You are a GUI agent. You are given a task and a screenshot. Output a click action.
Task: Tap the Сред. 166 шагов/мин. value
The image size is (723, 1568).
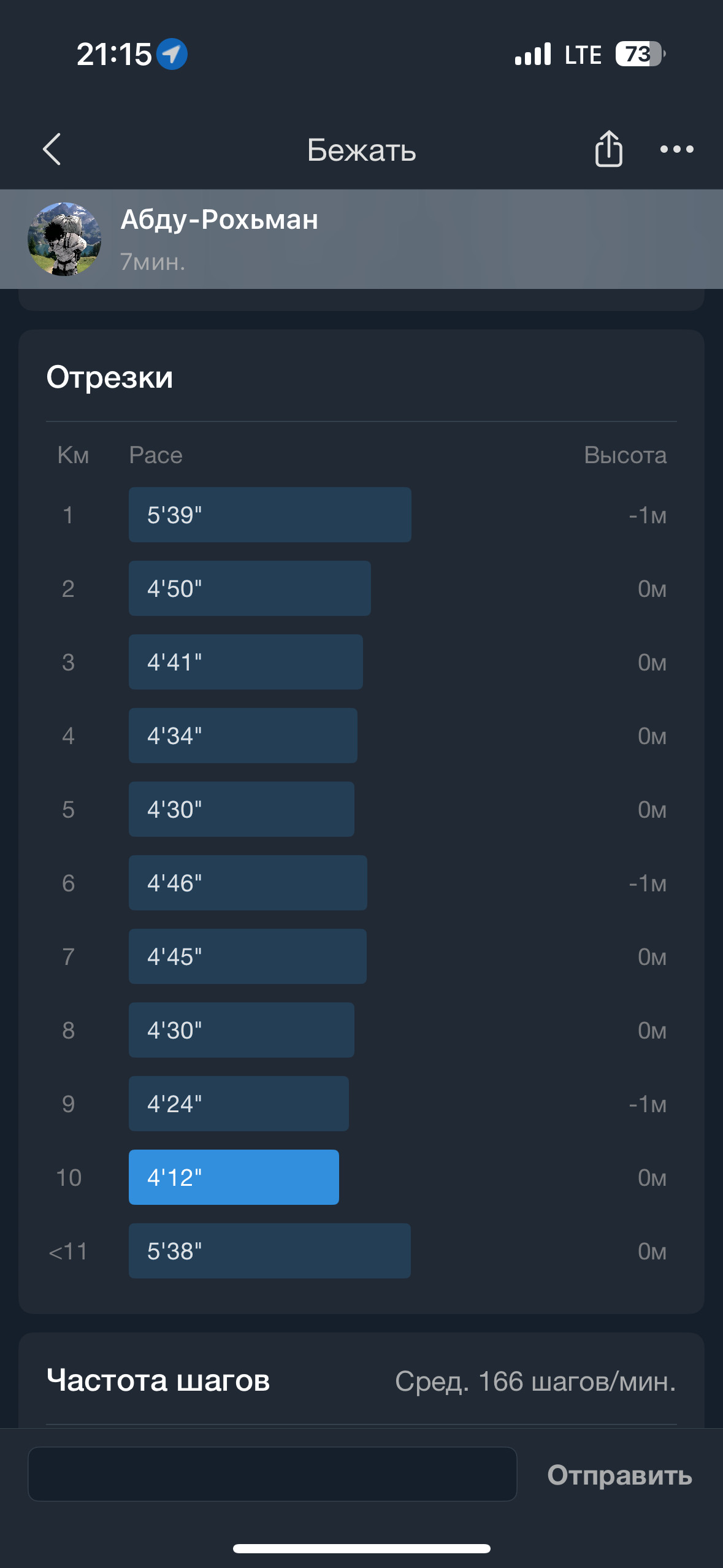click(535, 1382)
